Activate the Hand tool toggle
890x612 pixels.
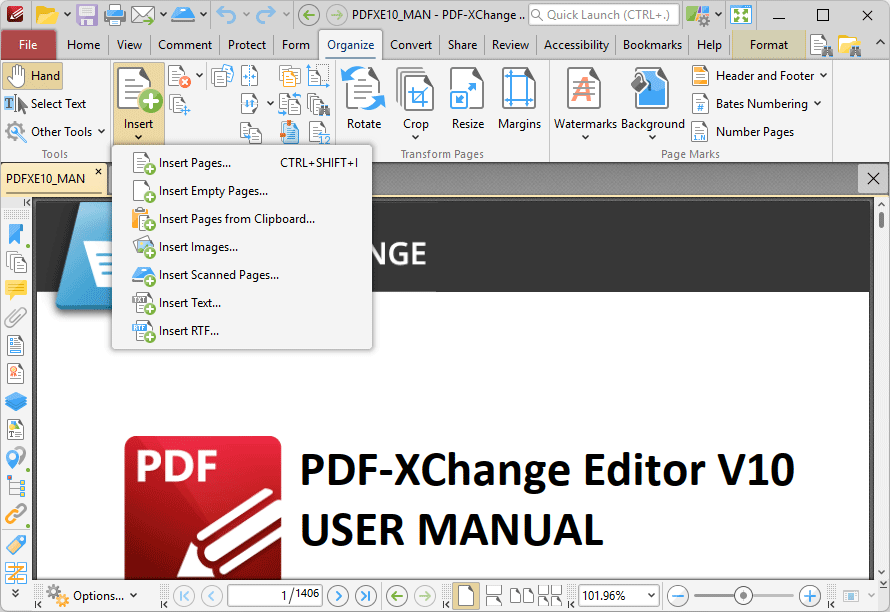pyautogui.click(x=32, y=76)
